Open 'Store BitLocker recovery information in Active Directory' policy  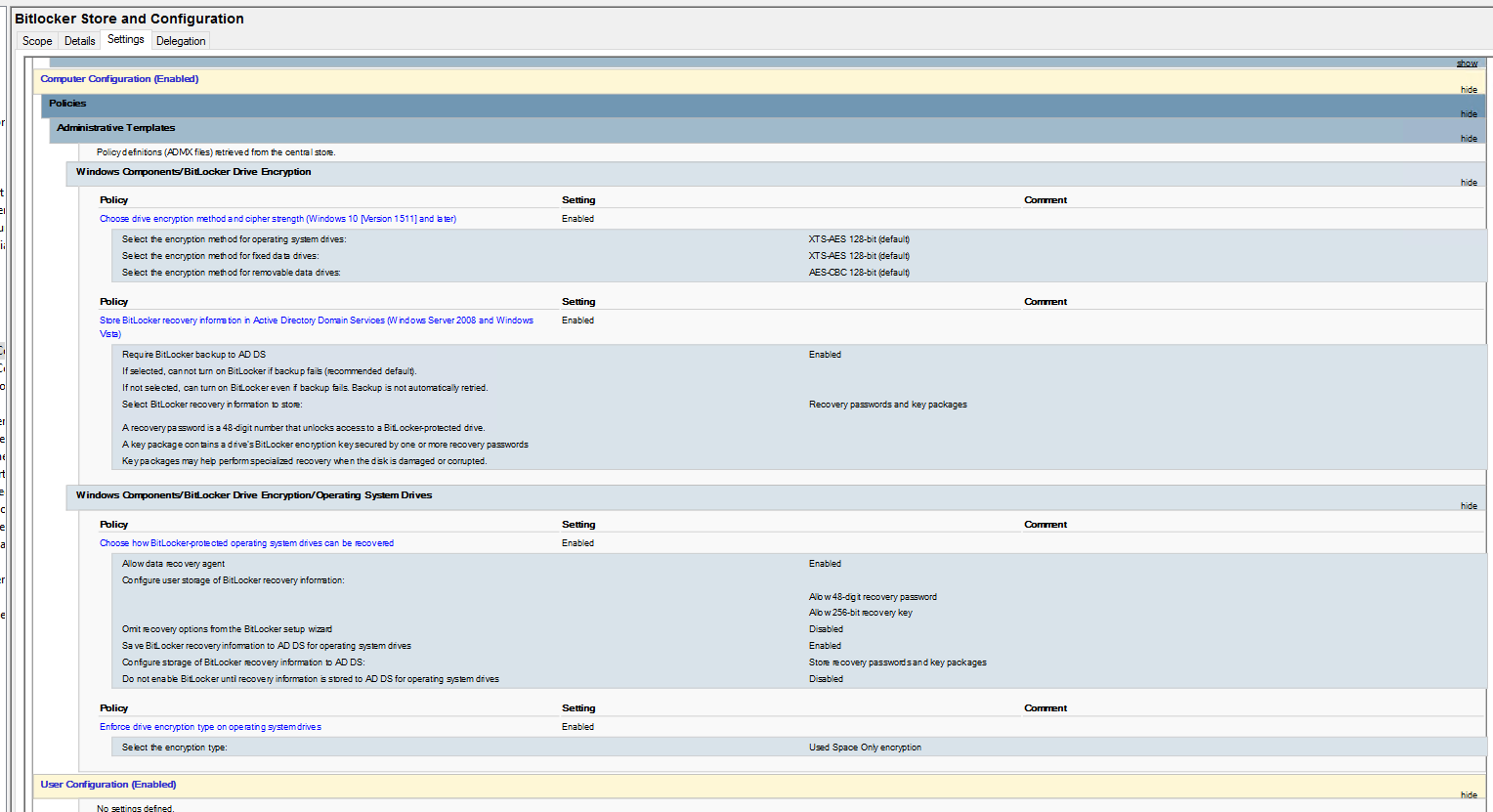(x=317, y=327)
